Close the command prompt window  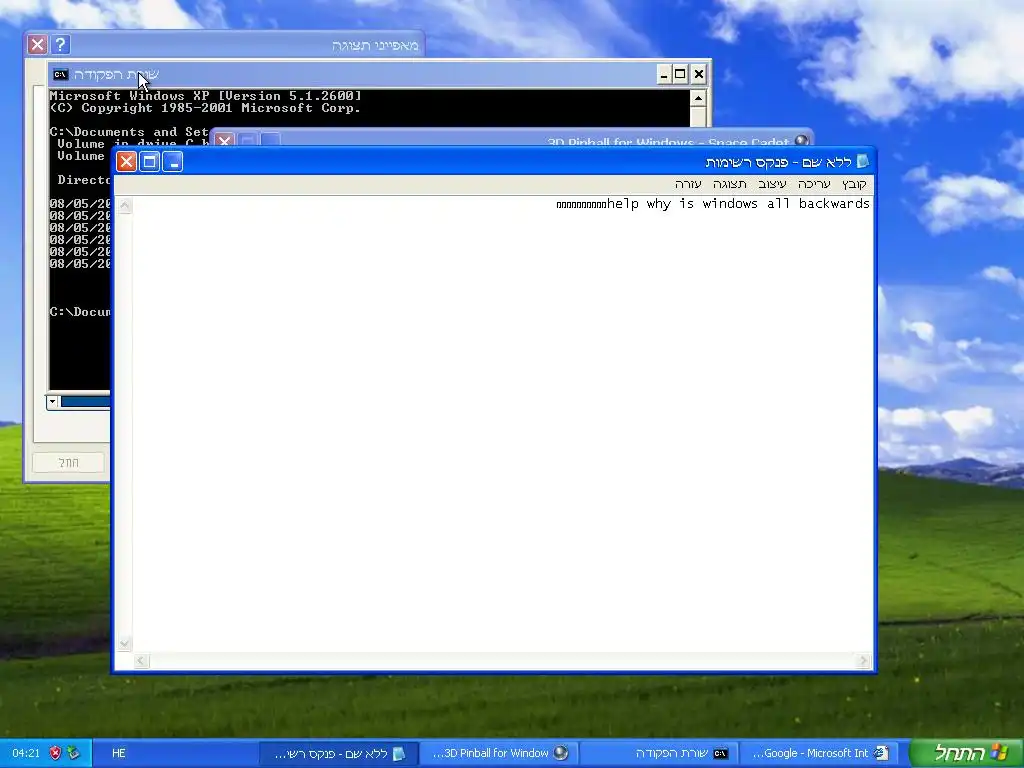click(x=699, y=74)
